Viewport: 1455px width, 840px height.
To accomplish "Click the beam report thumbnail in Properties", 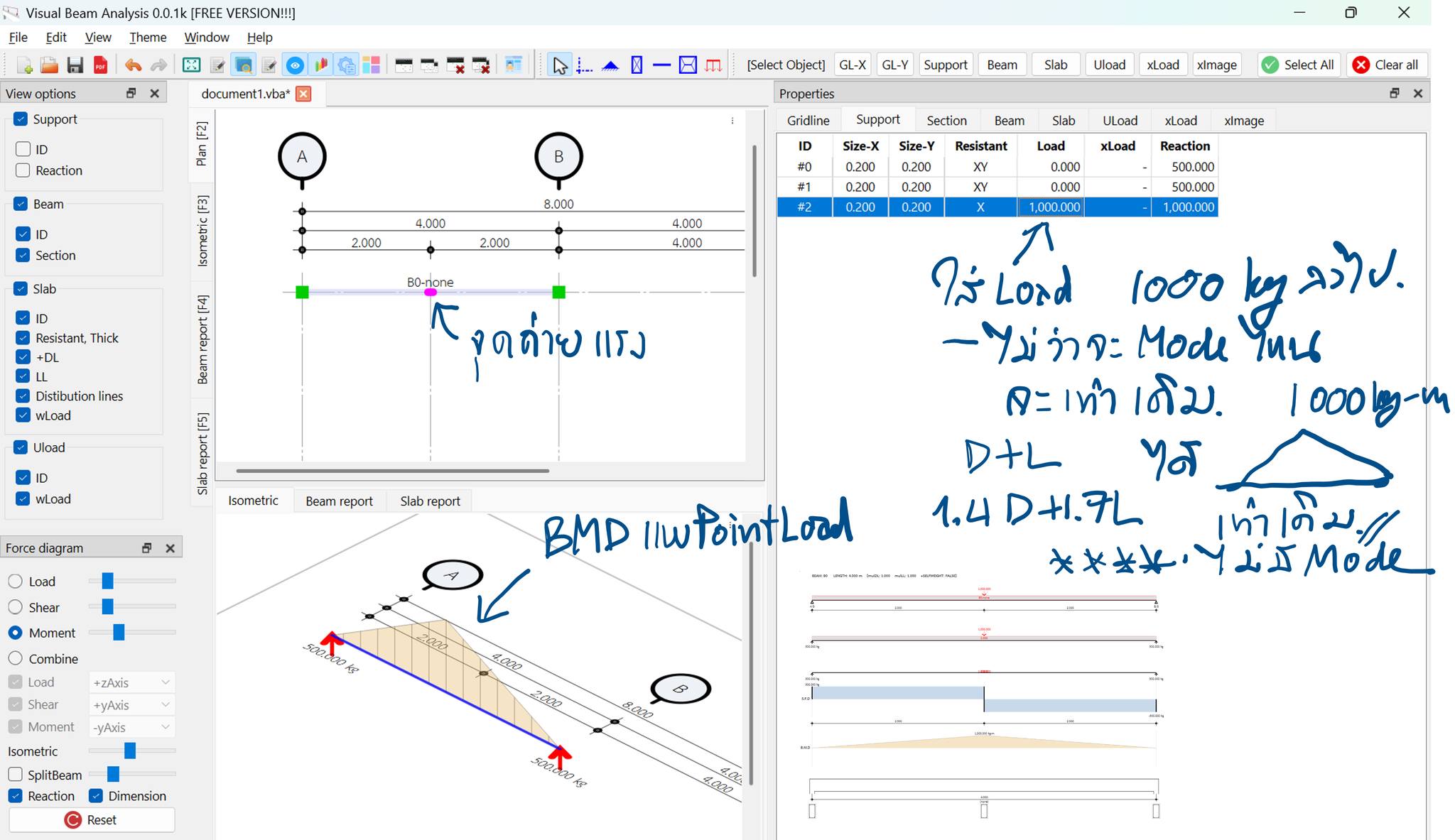I will pyautogui.click(x=984, y=696).
